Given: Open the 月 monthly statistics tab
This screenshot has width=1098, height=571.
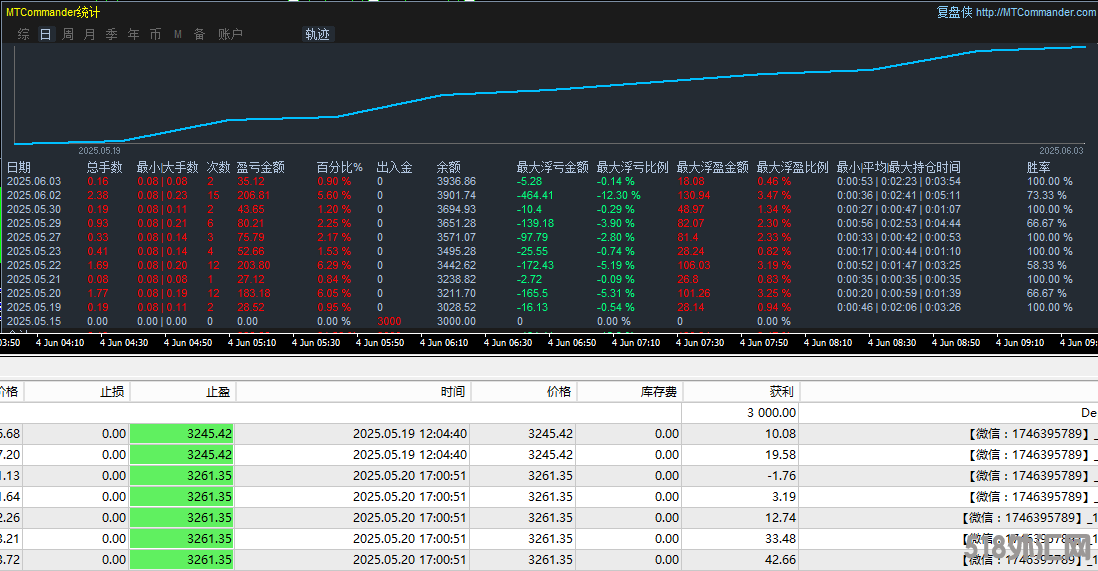Looking at the screenshot, I should [x=90, y=34].
